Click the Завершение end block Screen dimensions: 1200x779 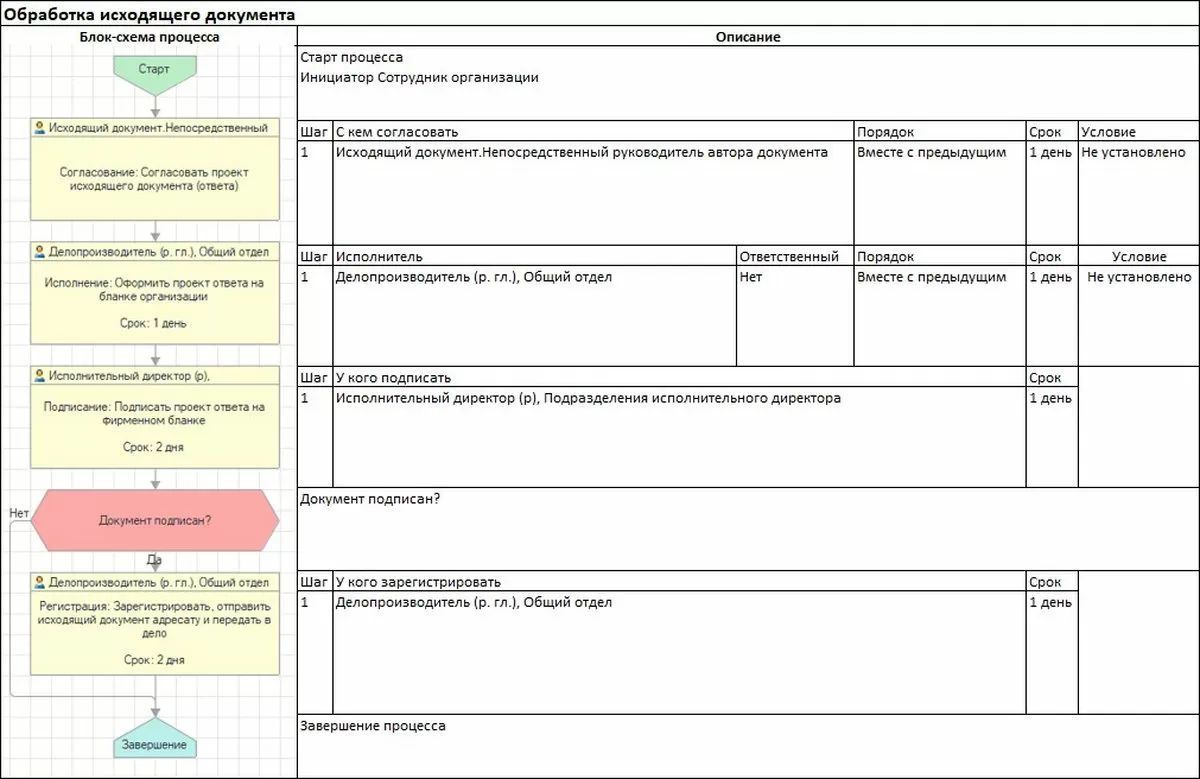coord(154,743)
